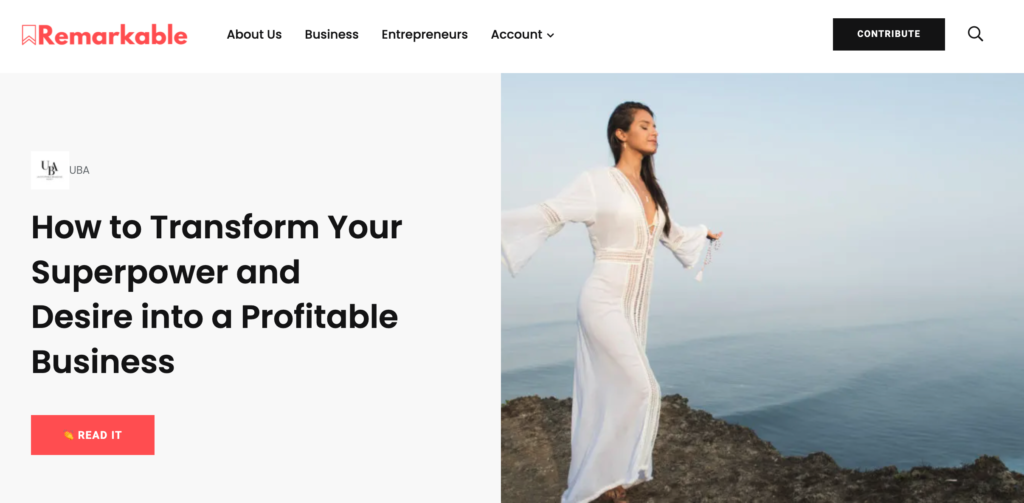Open the Account menu
The width and height of the screenshot is (1024, 503).
[522, 35]
